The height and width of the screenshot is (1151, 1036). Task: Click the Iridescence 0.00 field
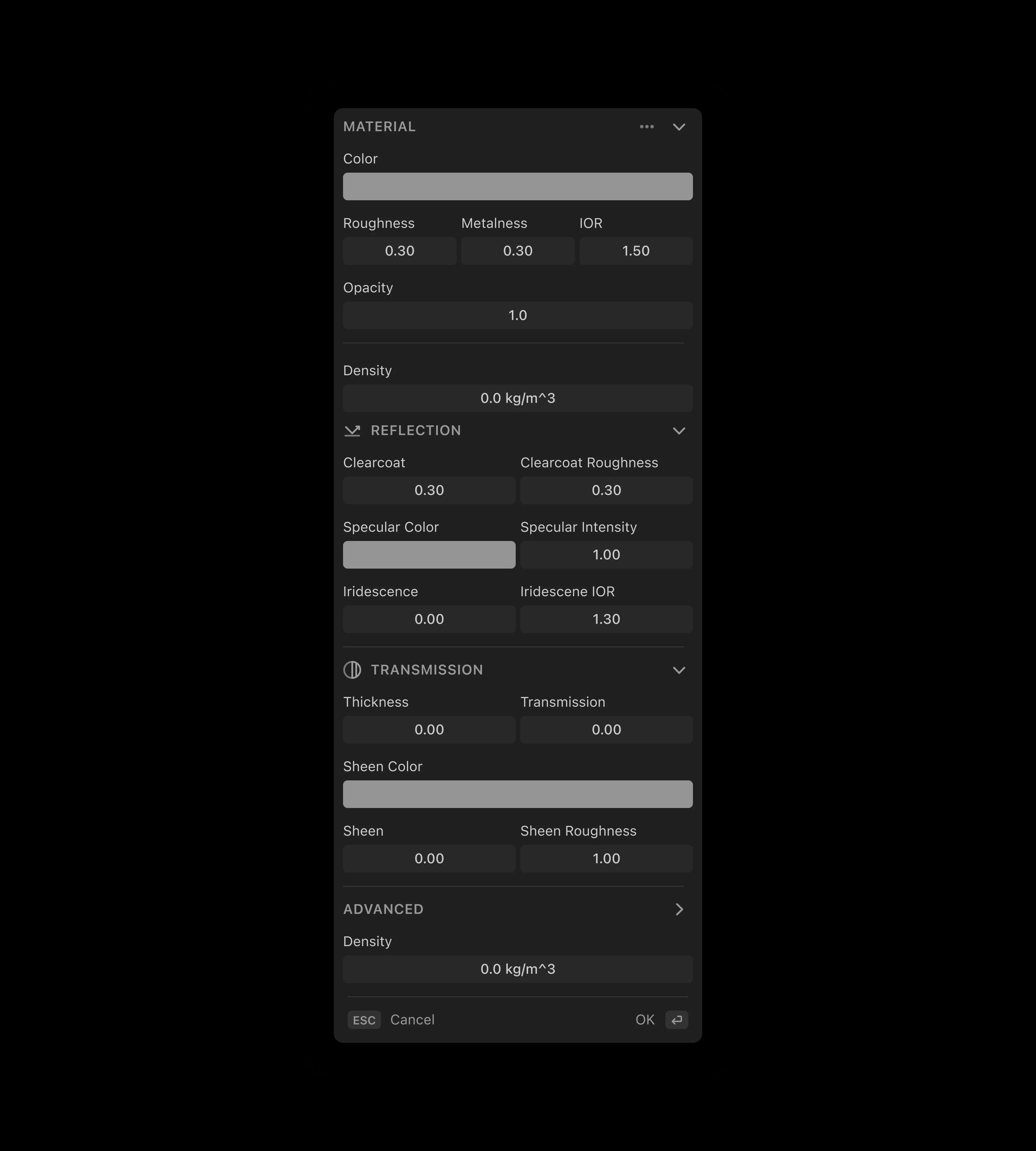click(429, 619)
